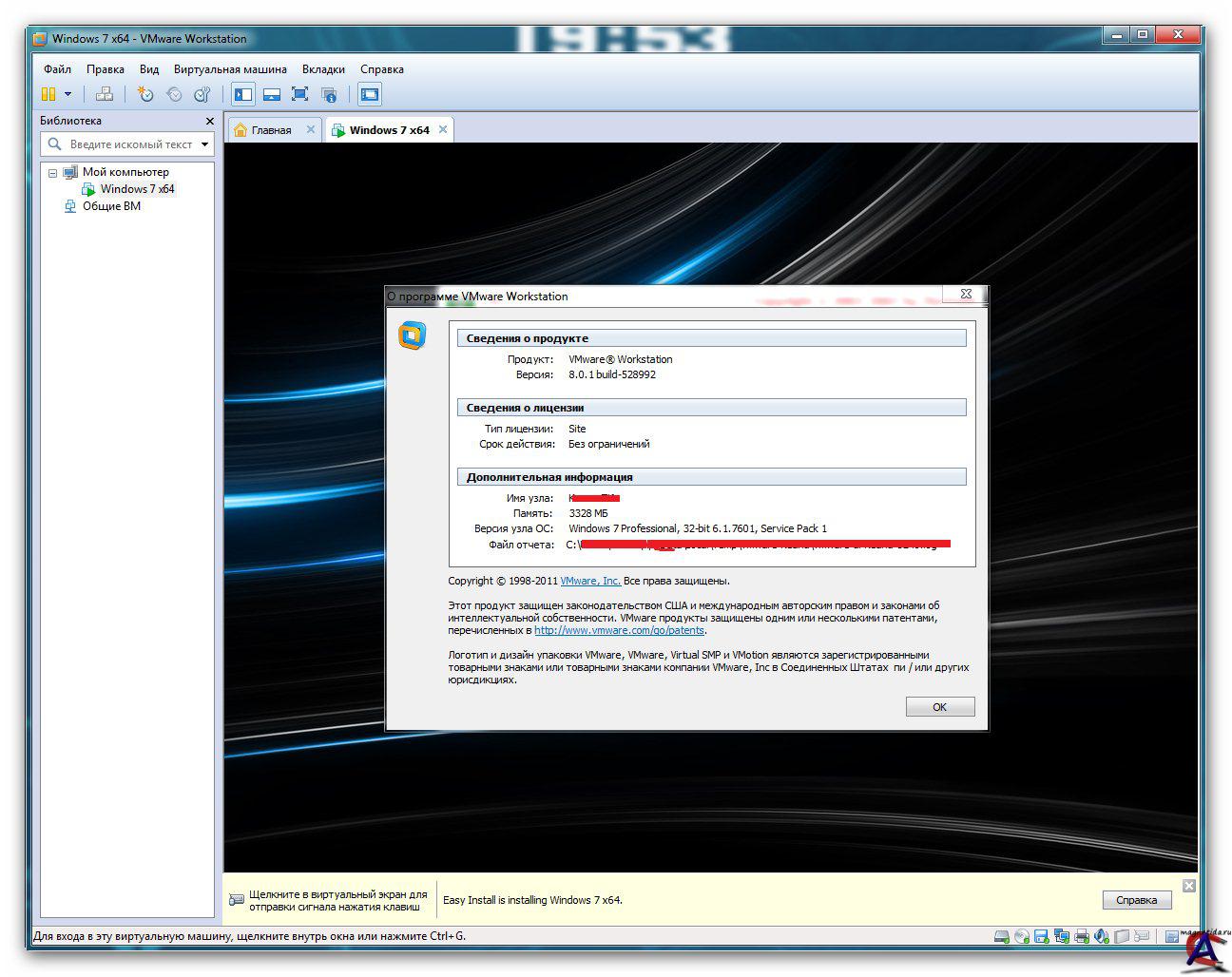Image resolution: width=1232 pixels, height=977 pixels.
Task: Toggle the console view toolbar icon
Action: click(x=370, y=94)
